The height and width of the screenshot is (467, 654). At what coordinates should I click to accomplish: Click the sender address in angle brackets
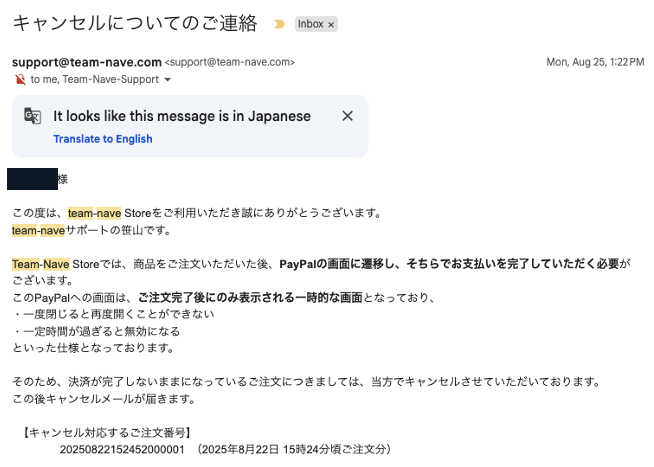click(229, 62)
